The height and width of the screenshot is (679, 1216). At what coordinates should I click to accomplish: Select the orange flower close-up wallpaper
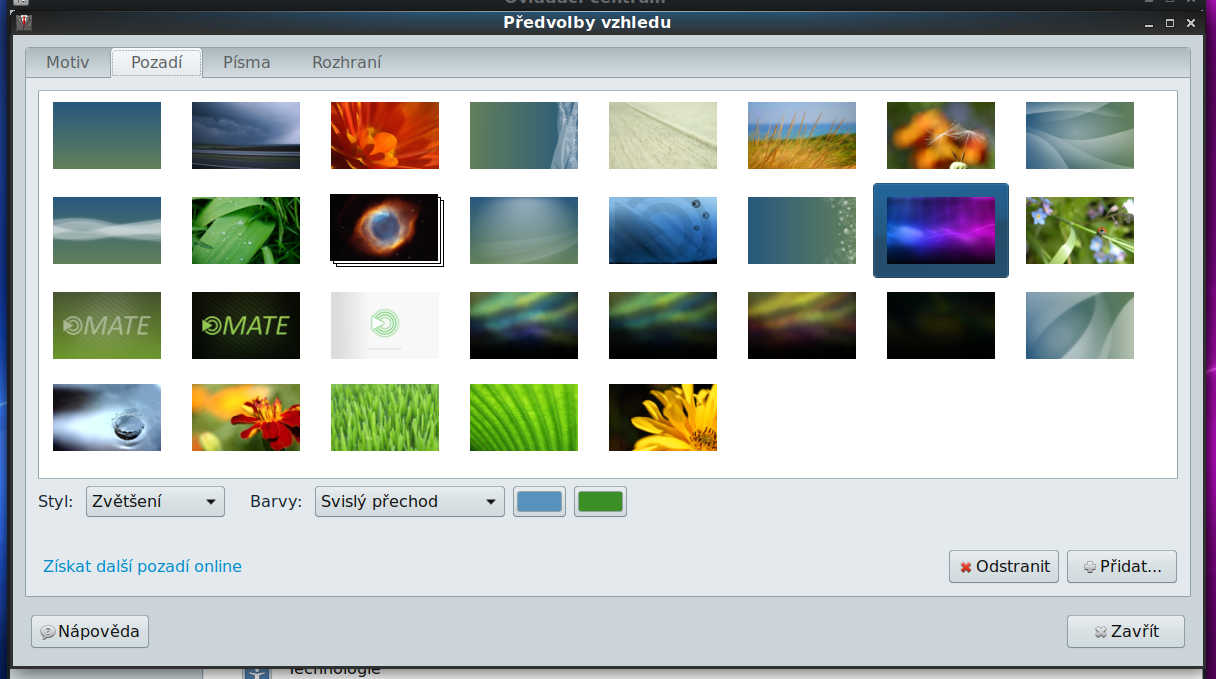(385, 135)
